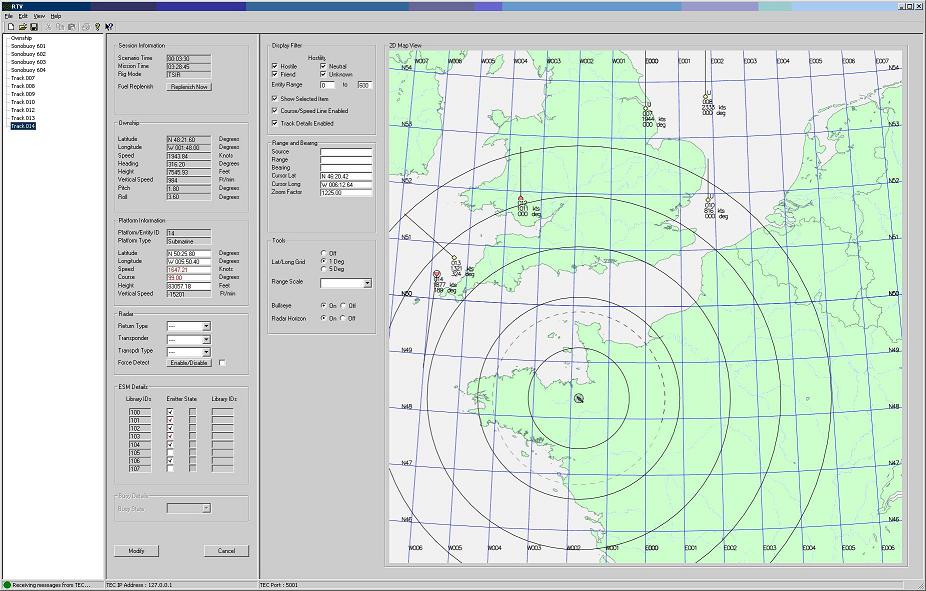Toggle Show Selected Item checkbox
This screenshot has width=926, height=591.
(275, 99)
